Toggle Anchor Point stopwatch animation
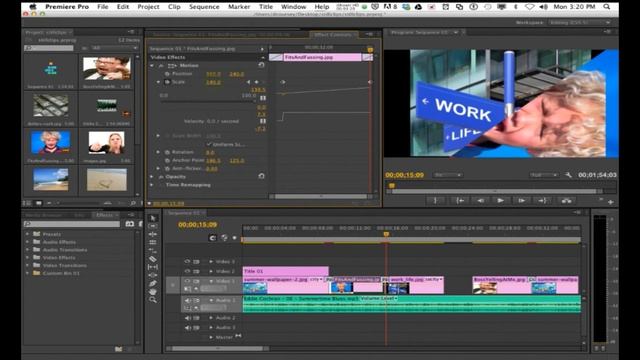640x360 pixels. click(167, 160)
